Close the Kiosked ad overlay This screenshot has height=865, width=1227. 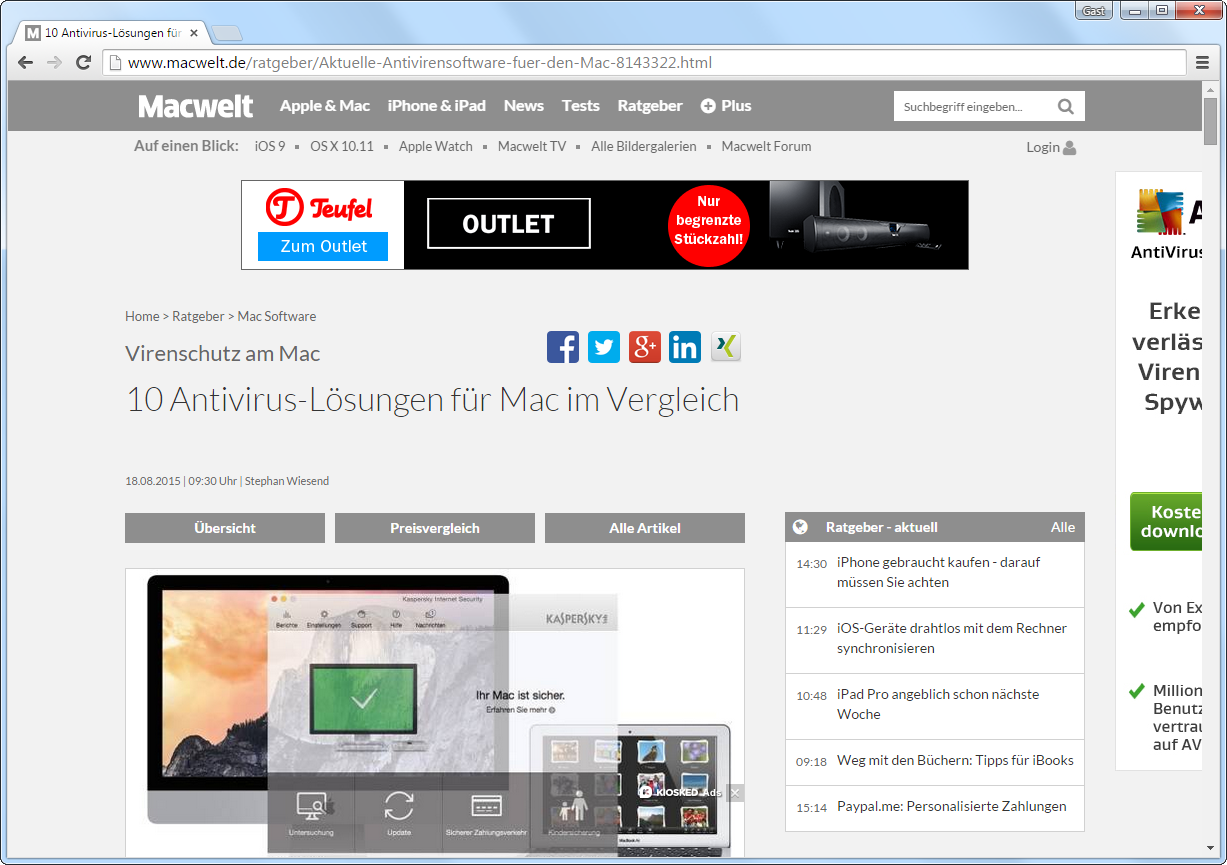click(x=735, y=793)
